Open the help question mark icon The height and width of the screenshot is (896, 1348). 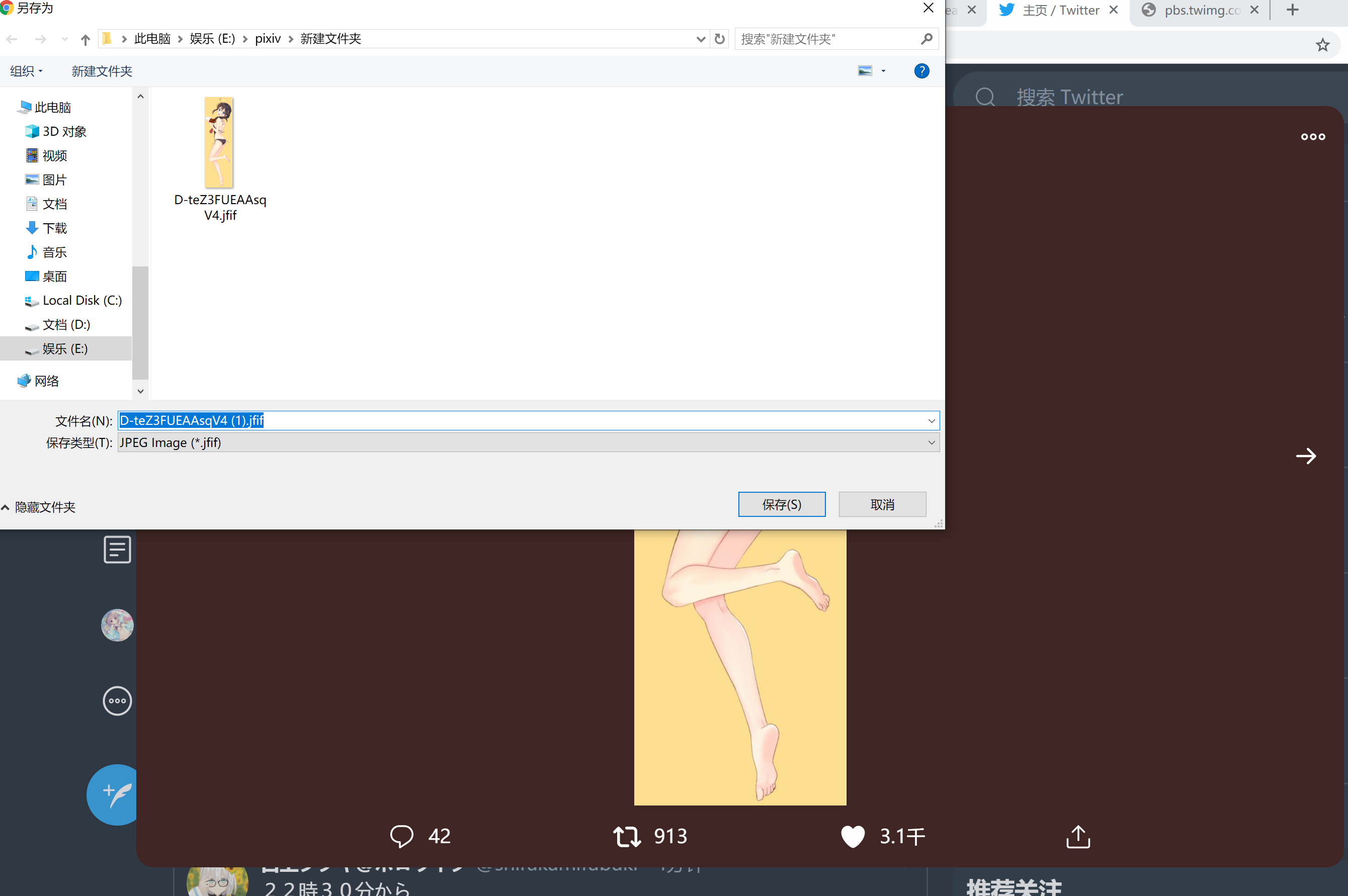pos(921,71)
